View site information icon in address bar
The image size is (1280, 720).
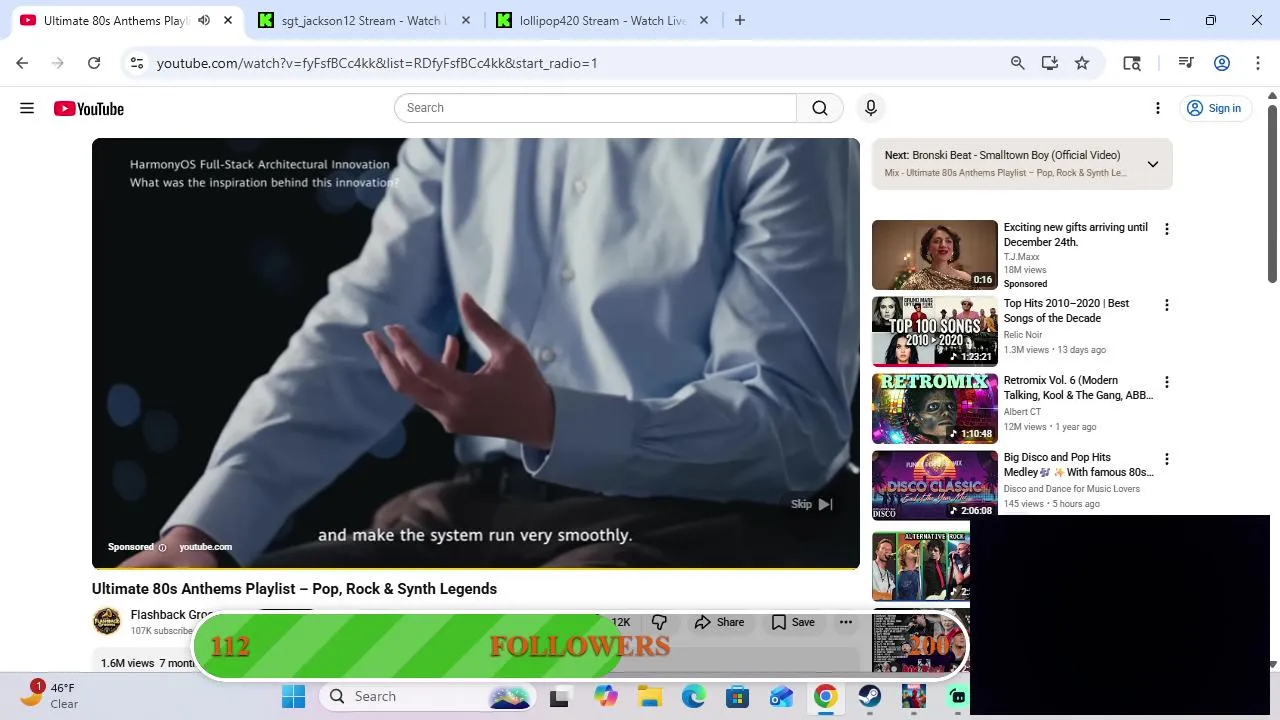click(x=138, y=63)
